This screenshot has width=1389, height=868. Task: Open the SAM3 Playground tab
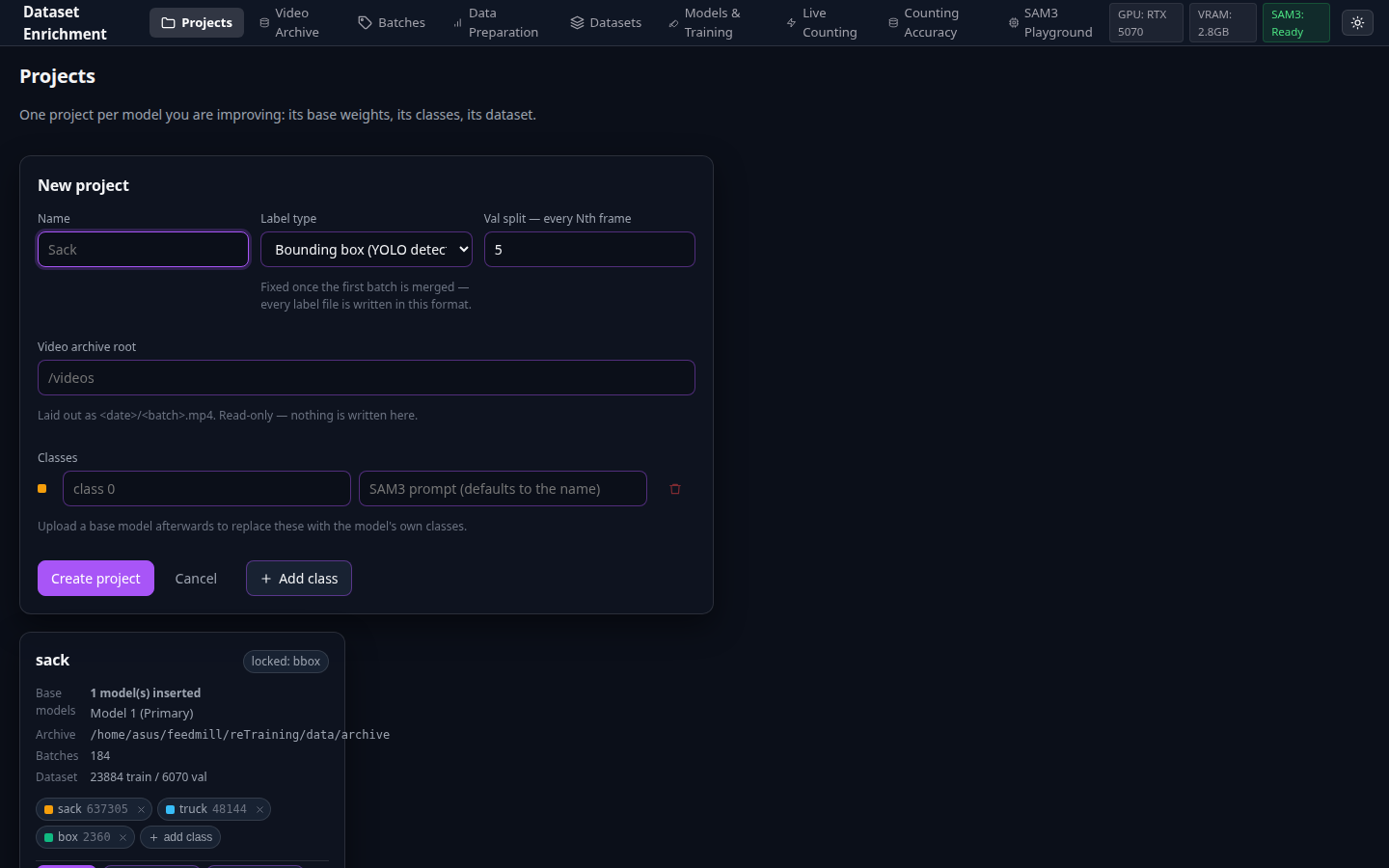point(1050,22)
